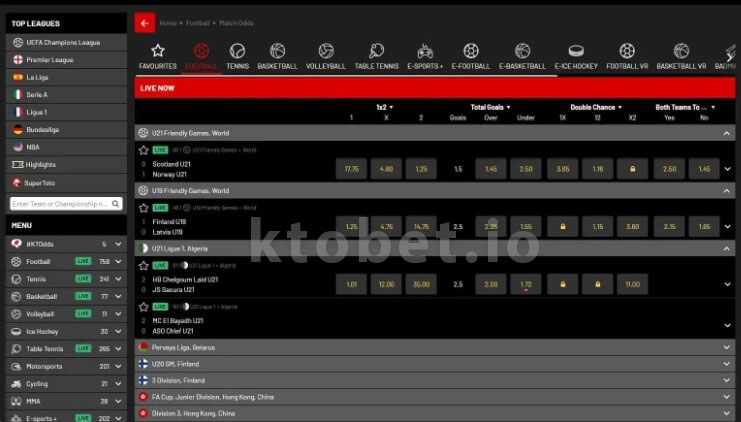741x422 pixels.
Task: Favourite the MC El Bayadh U21 match
Action: 144,307
